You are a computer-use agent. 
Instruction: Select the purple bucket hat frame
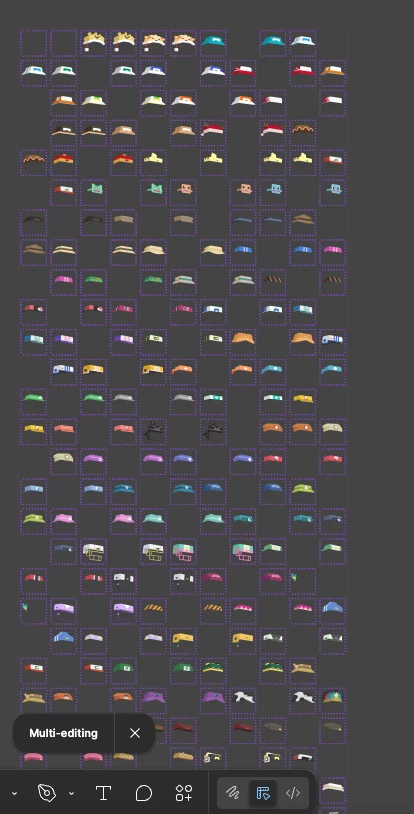(153, 701)
